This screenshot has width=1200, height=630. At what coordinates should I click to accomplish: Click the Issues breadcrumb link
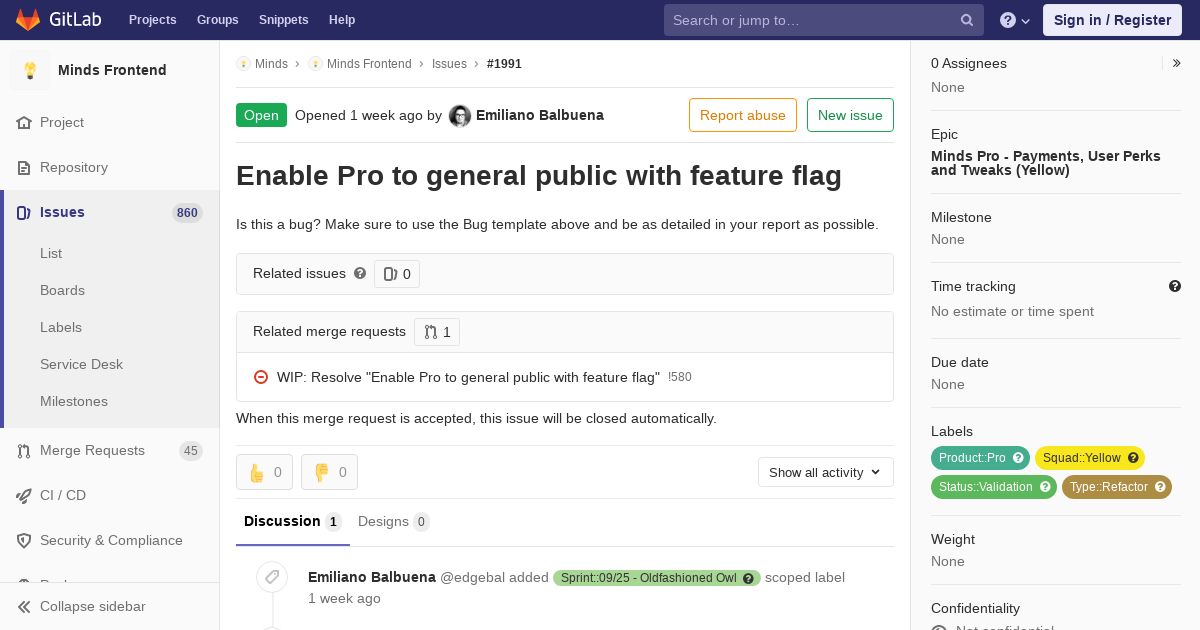pos(449,64)
